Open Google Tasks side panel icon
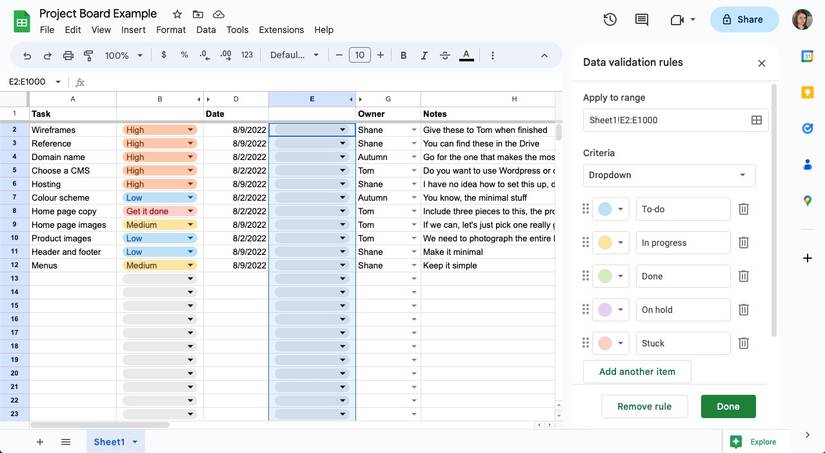The image size is (825, 453). (x=807, y=128)
